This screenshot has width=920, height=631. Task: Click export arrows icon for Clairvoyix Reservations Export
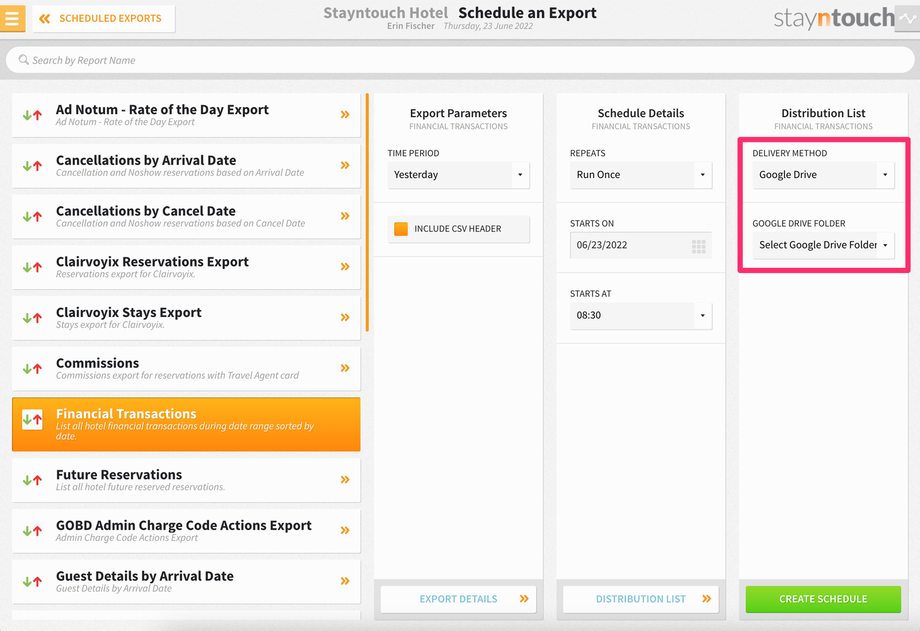[x=32, y=267]
